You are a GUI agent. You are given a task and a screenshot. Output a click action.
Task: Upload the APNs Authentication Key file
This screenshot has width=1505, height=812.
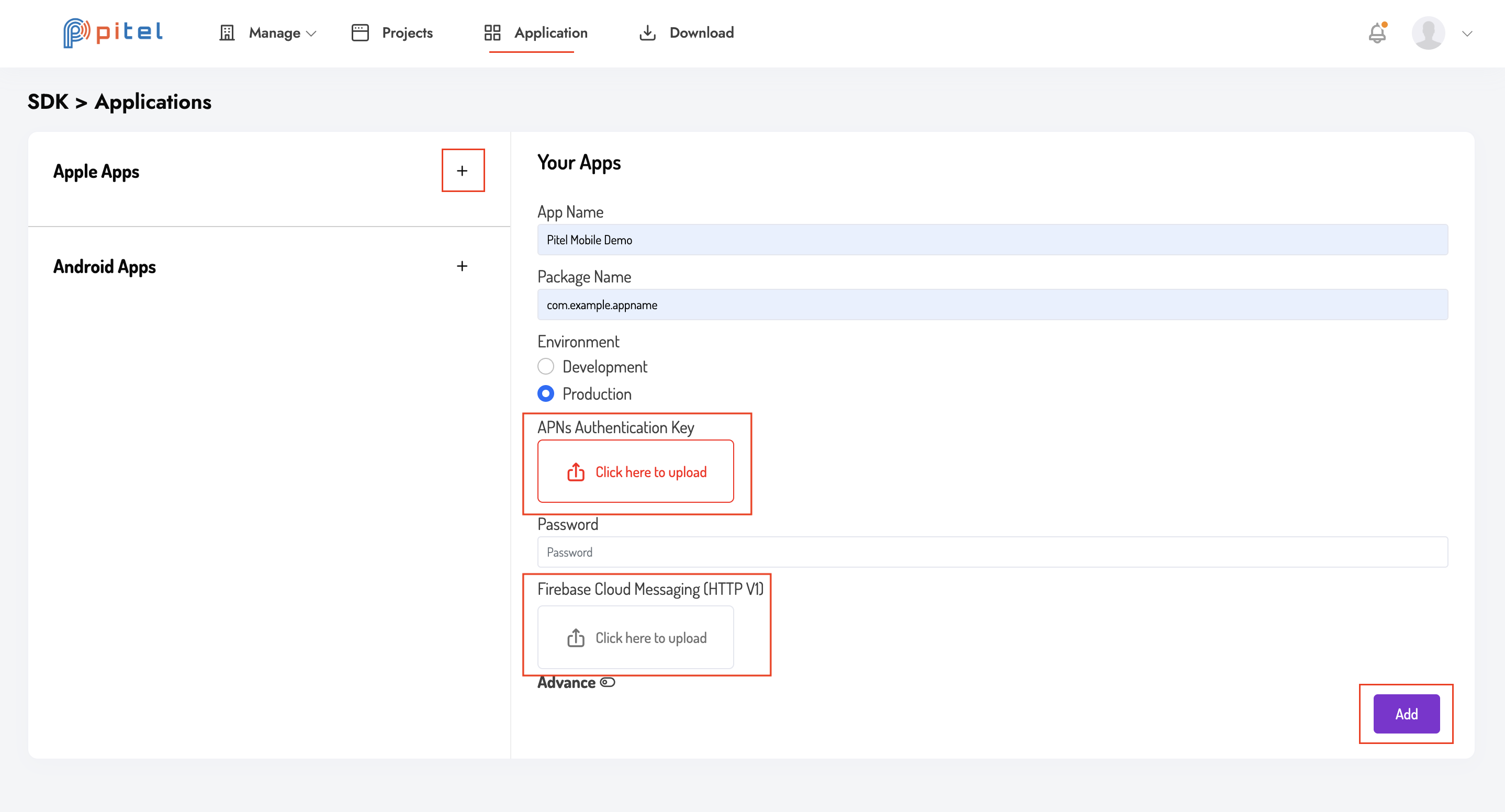[x=635, y=471]
